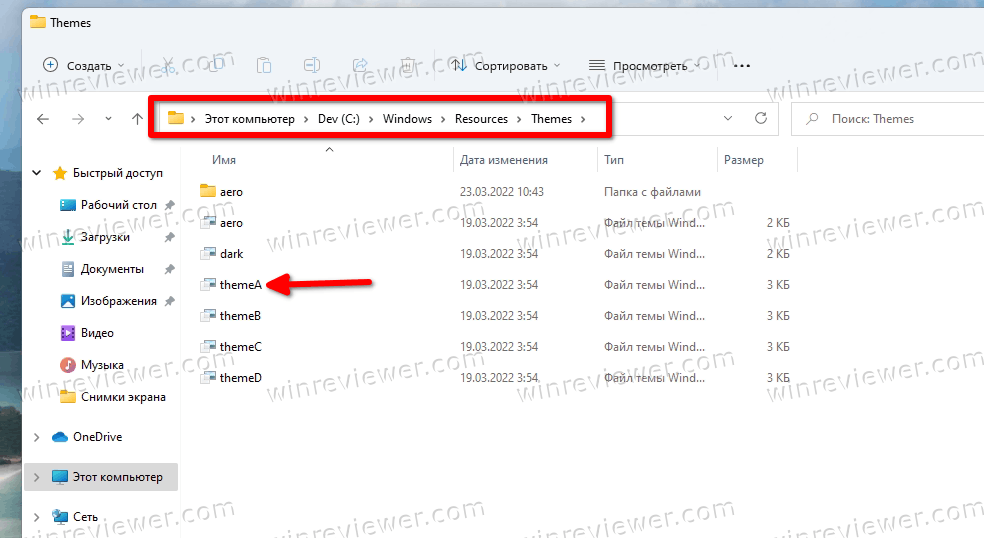Click the Delete trash icon
The height and width of the screenshot is (538, 984).
tap(408, 65)
